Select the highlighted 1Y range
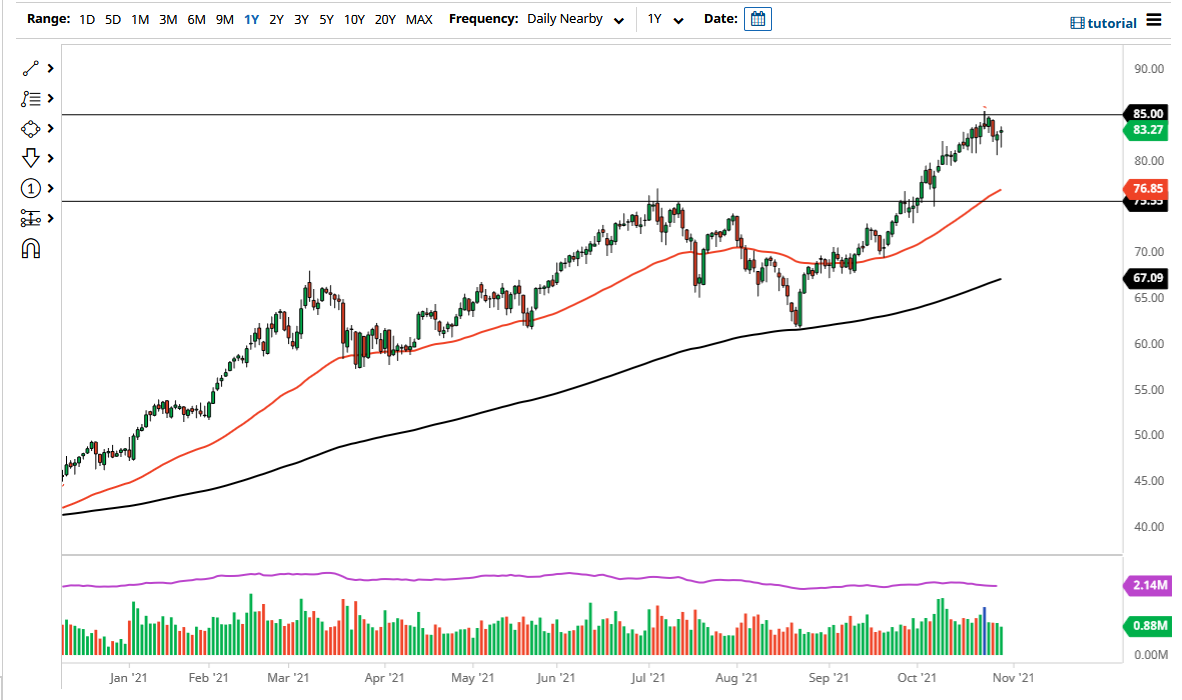Screen dimensions: 1182x700 [x=251, y=18]
